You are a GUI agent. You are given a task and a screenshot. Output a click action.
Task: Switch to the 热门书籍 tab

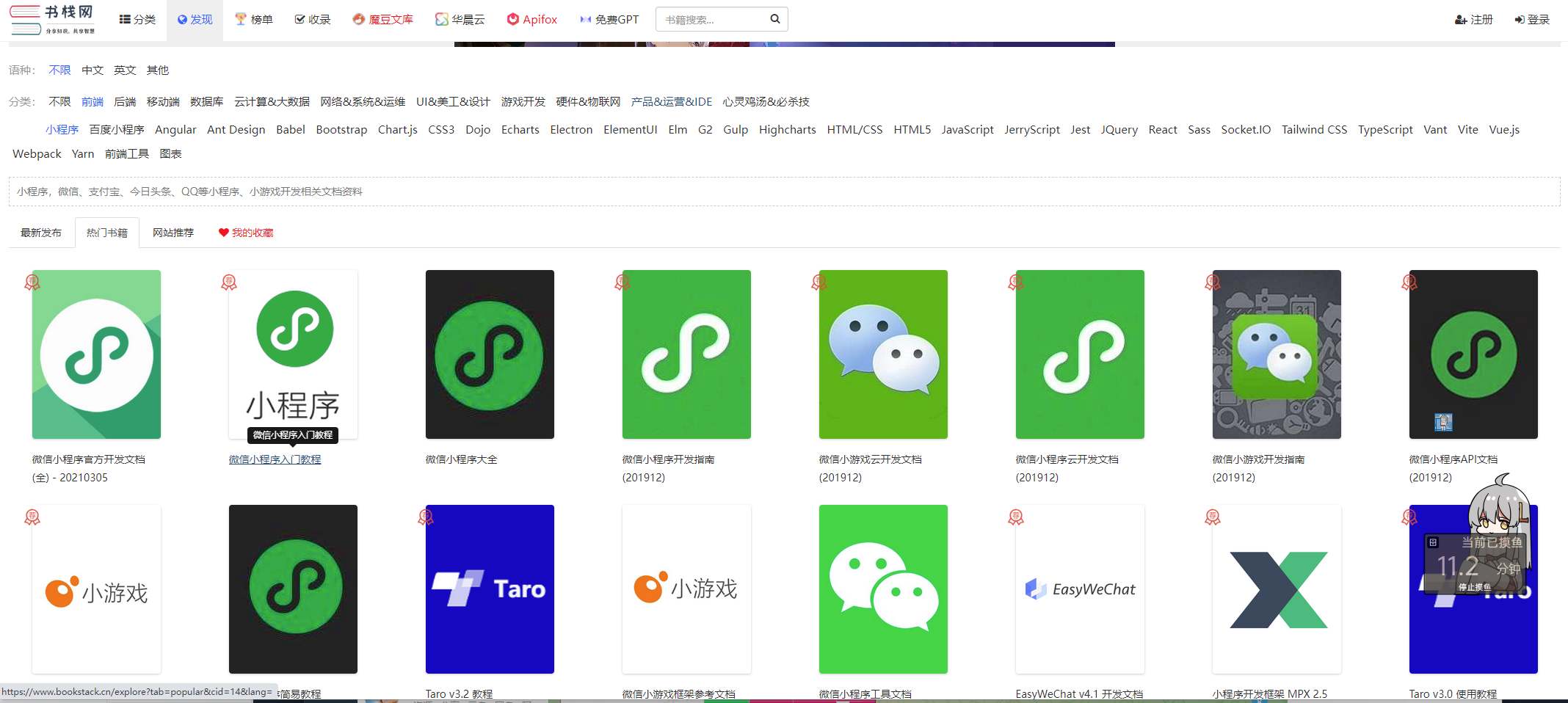point(107,233)
